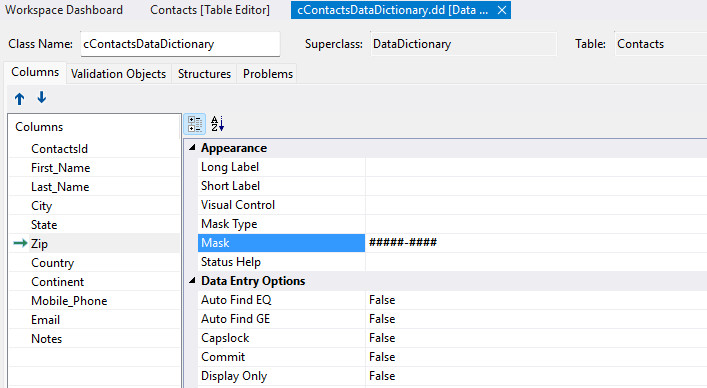Switch properties to categorized view

195,124
